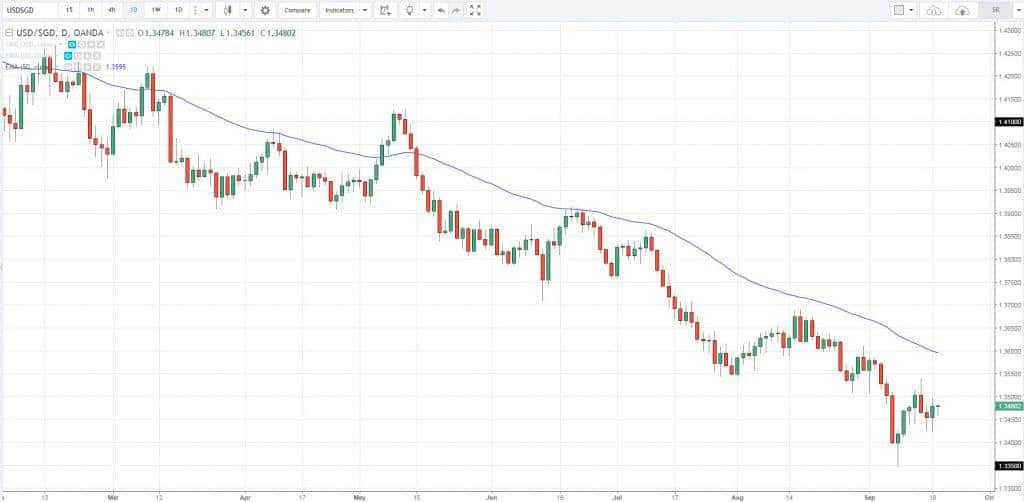Click the undo arrow in toolbar
This screenshot has width=1024, height=502.
(441, 10)
